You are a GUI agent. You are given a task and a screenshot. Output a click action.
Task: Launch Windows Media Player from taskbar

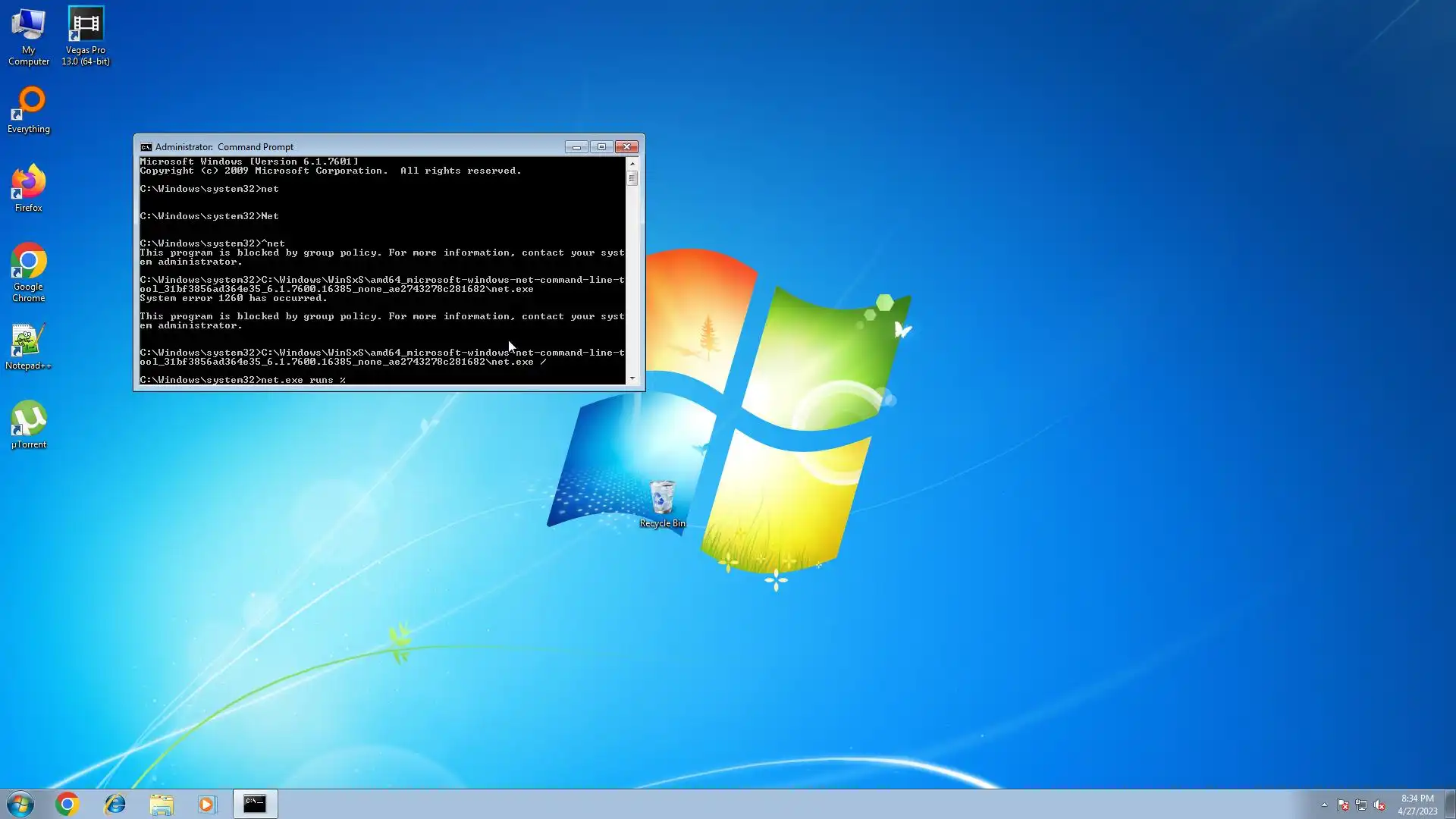207,804
